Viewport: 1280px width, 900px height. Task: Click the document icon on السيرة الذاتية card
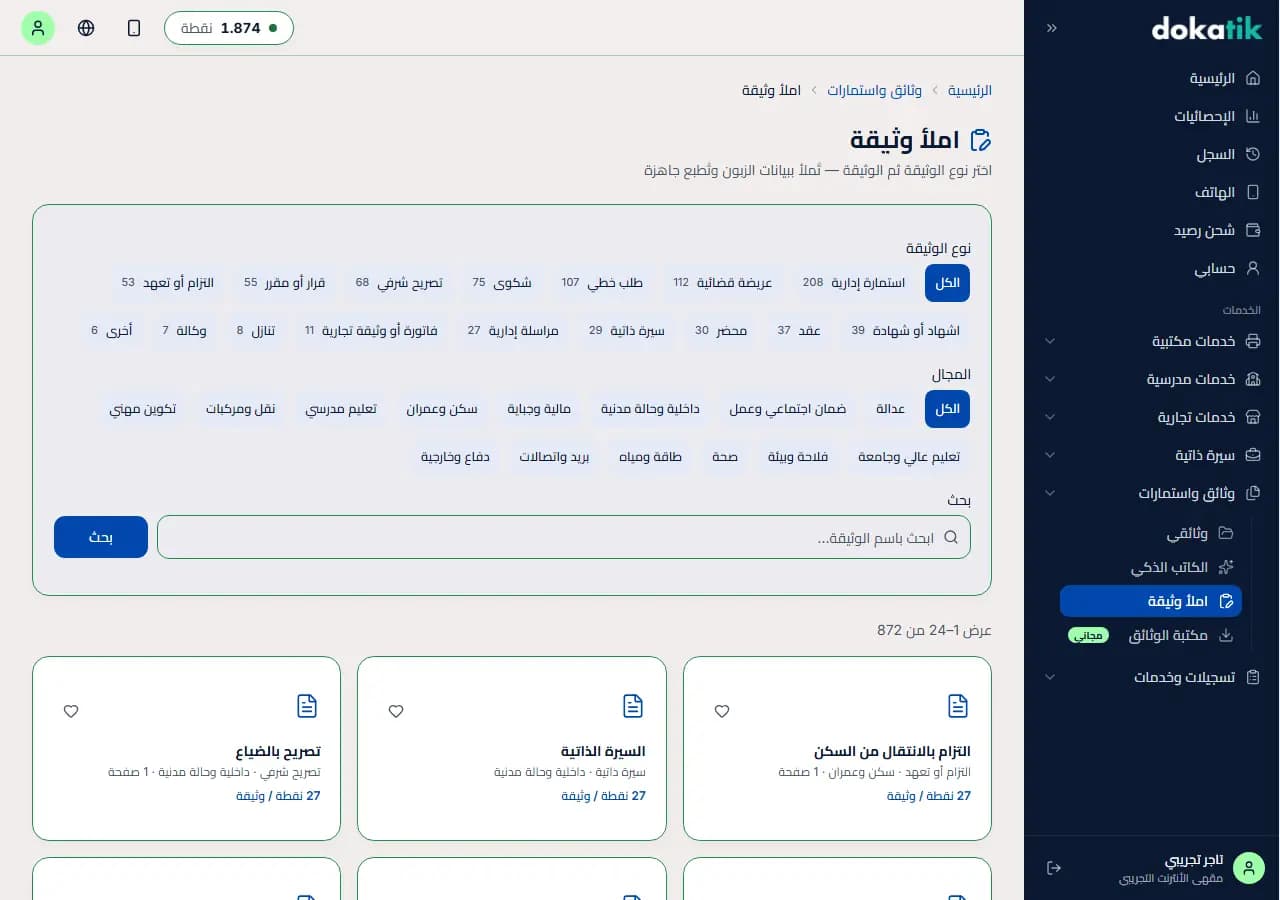633,706
